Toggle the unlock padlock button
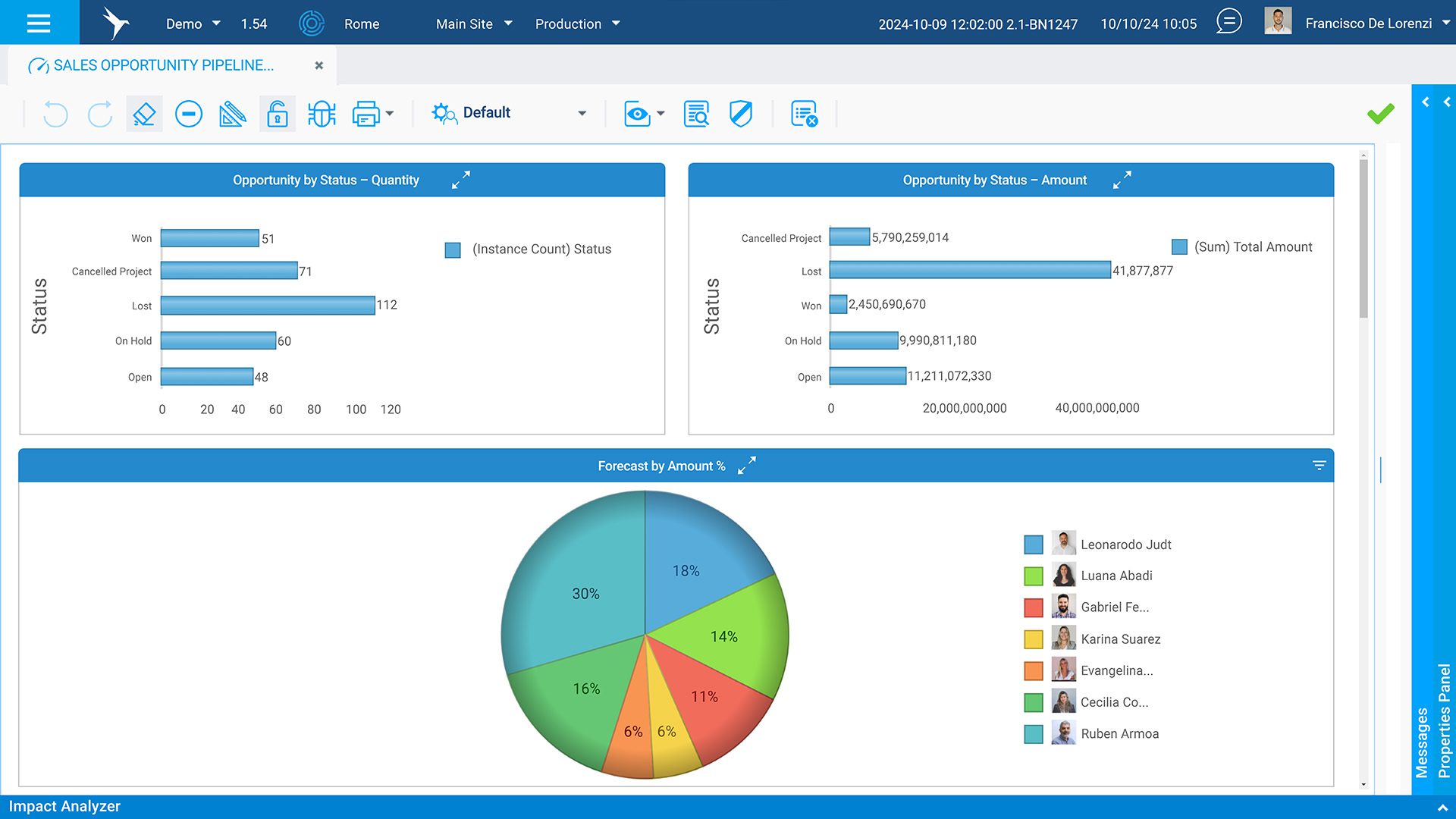The image size is (1456, 819). (x=277, y=115)
